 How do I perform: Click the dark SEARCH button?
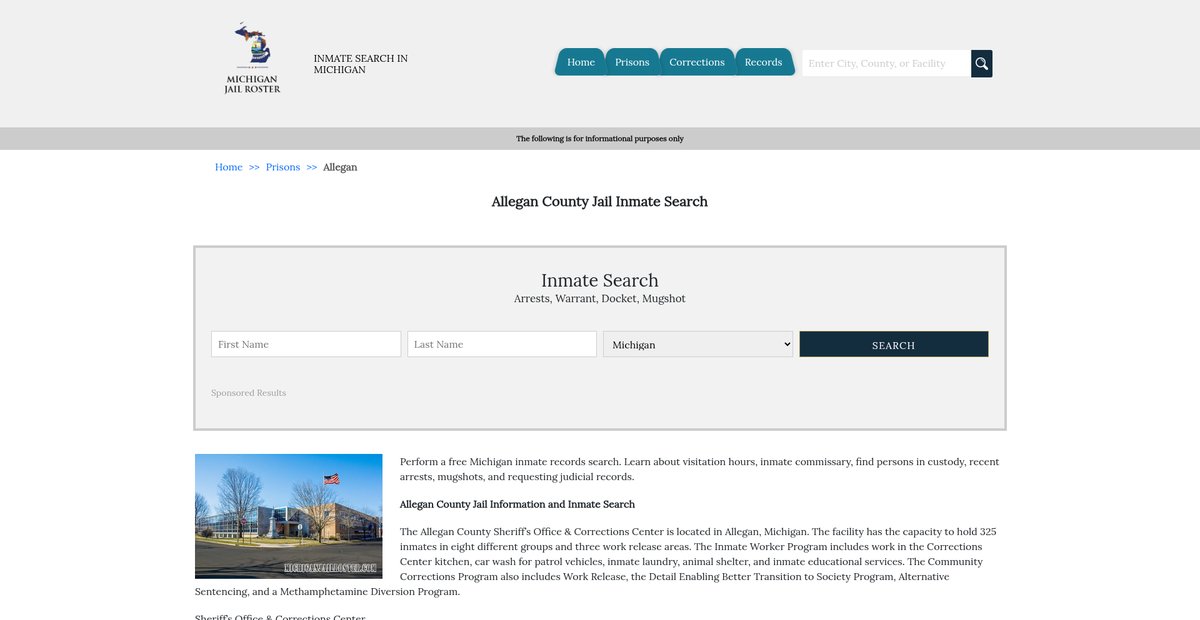[894, 344]
